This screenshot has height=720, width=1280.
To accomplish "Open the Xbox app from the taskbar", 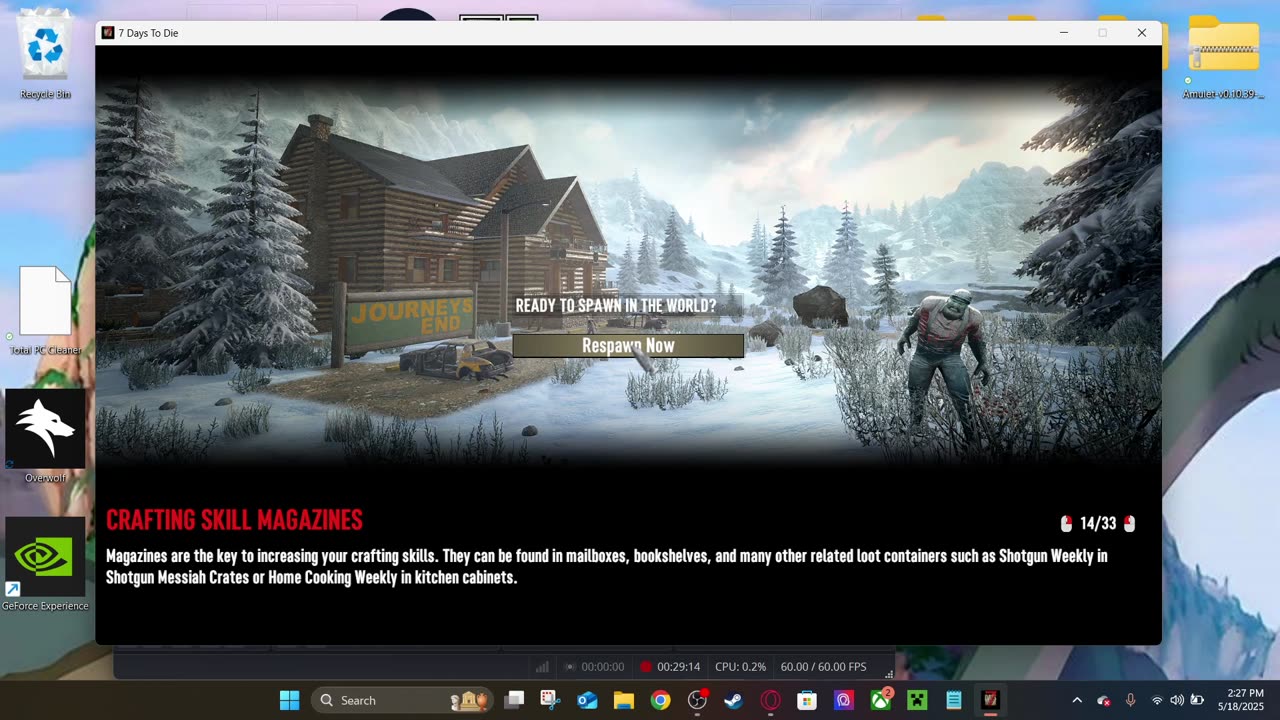I will point(880,700).
